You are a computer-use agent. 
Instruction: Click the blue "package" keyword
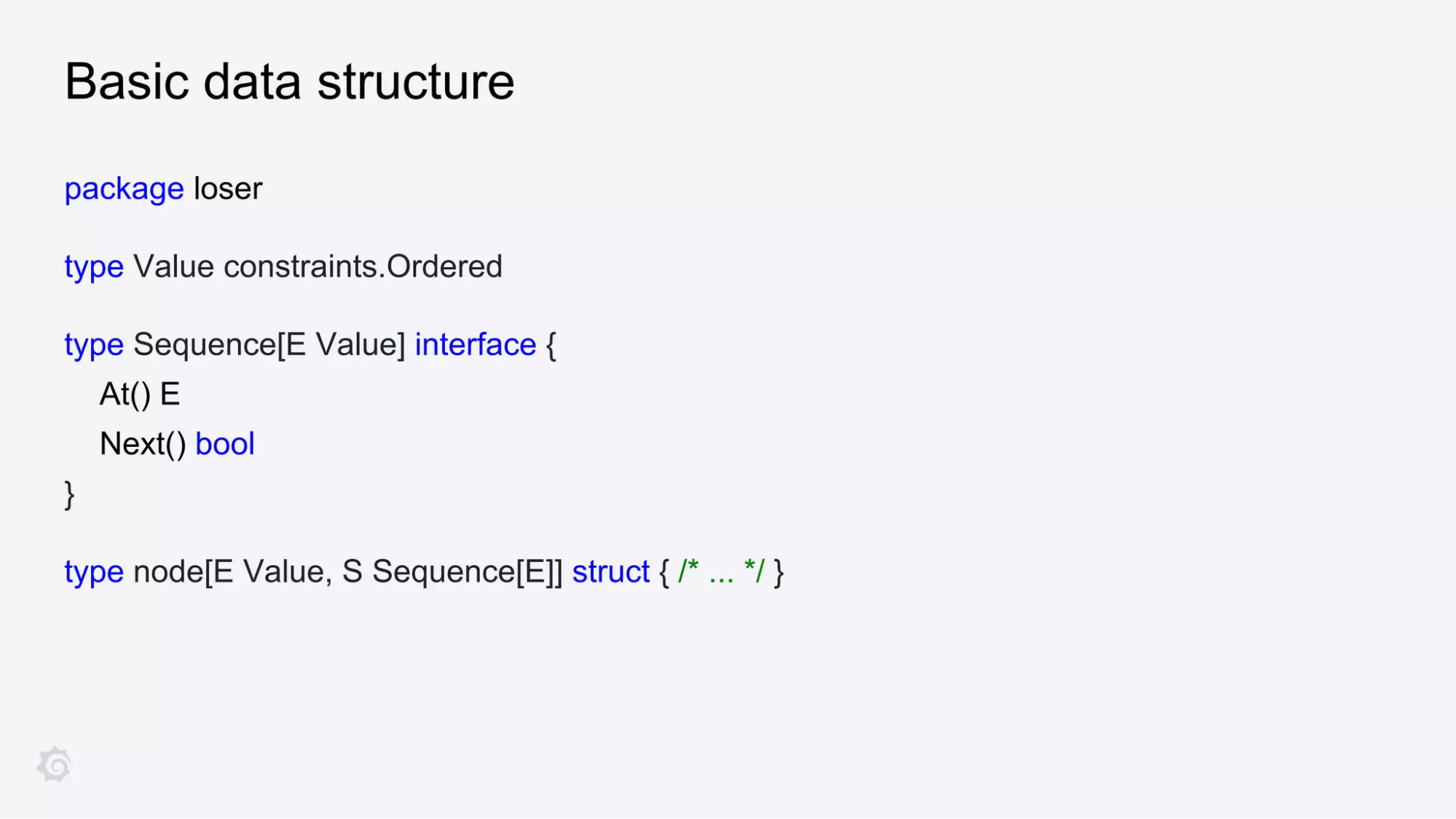click(124, 189)
